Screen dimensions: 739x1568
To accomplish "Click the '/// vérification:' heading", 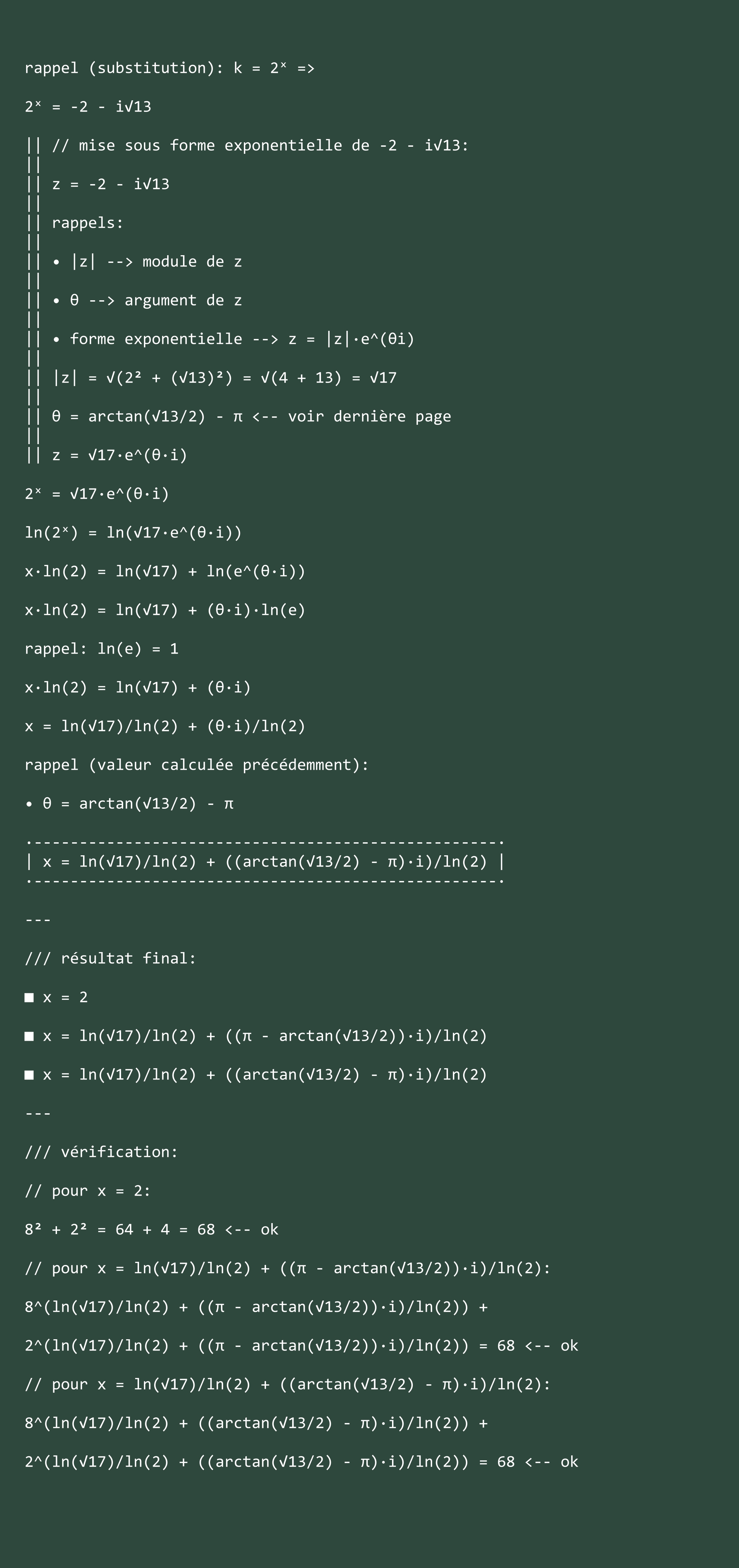I will click(101, 1152).
